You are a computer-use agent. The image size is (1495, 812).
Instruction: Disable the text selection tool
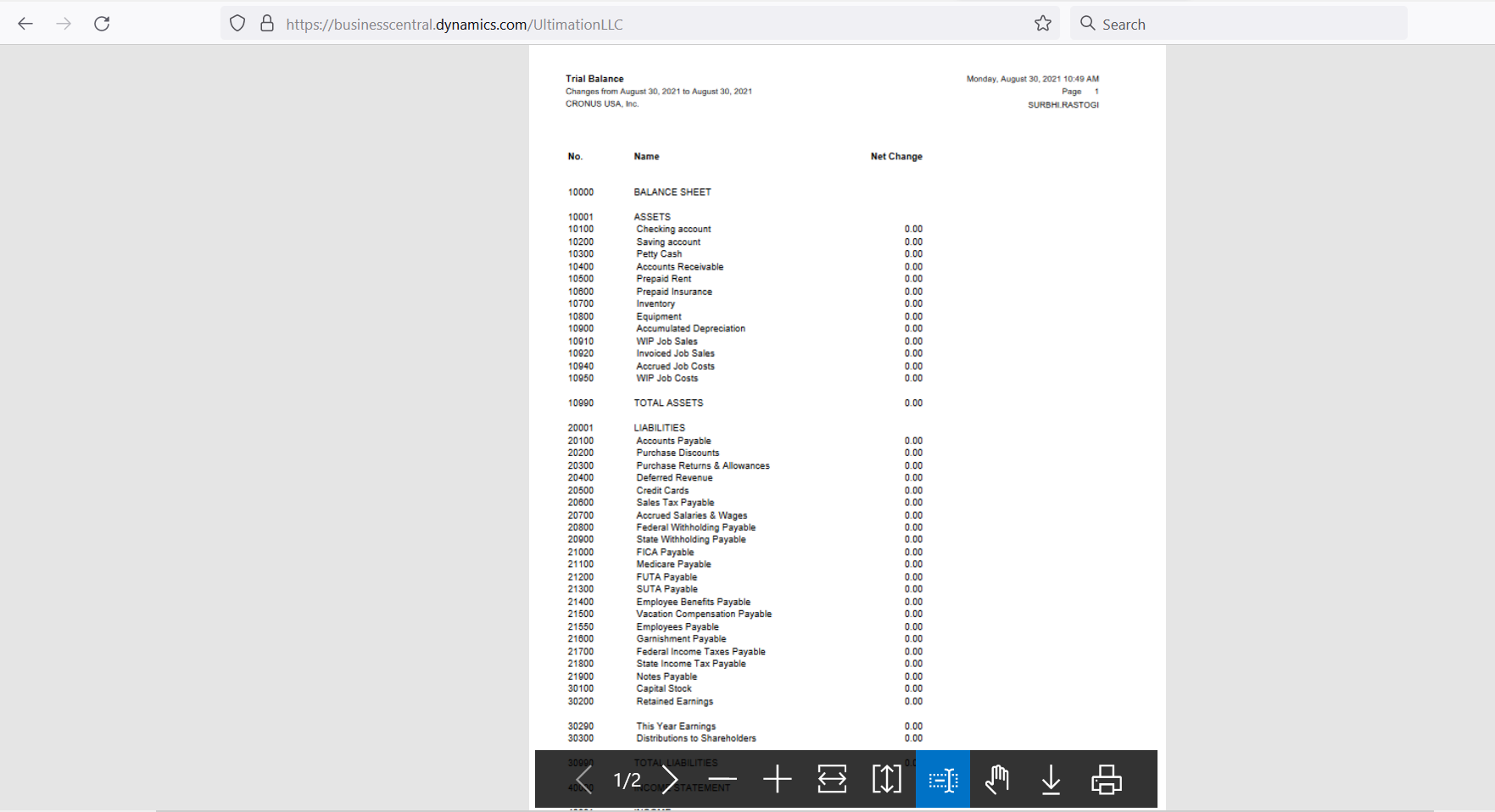coord(942,779)
